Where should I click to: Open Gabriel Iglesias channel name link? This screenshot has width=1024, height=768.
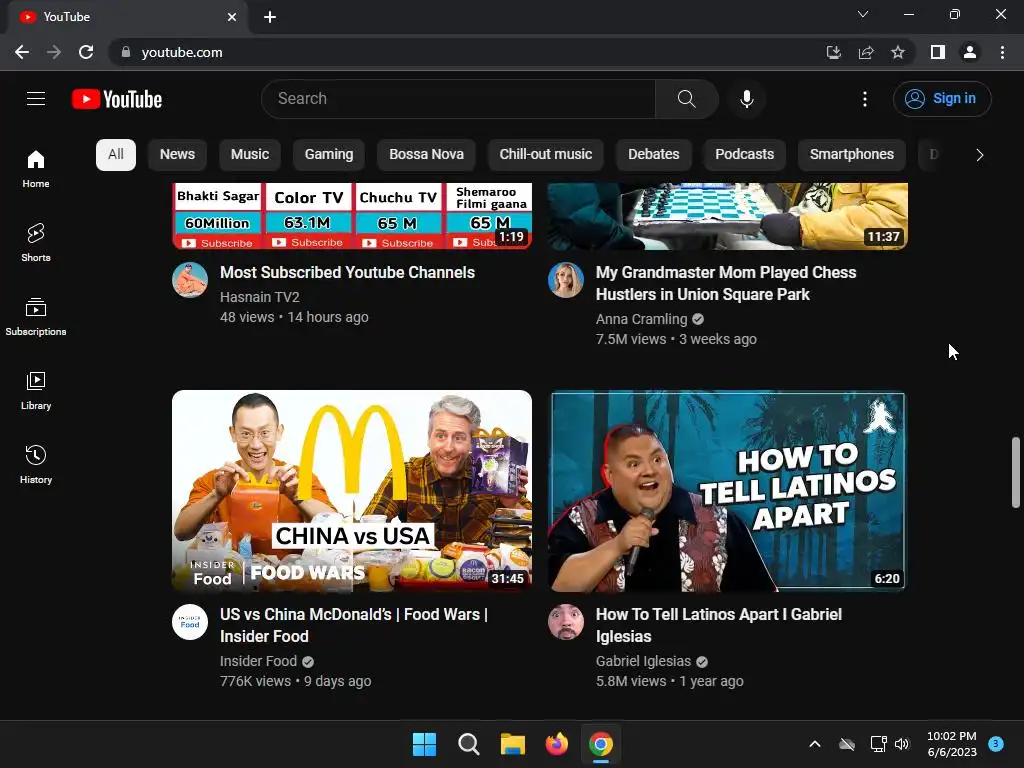[x=643, y=662]
